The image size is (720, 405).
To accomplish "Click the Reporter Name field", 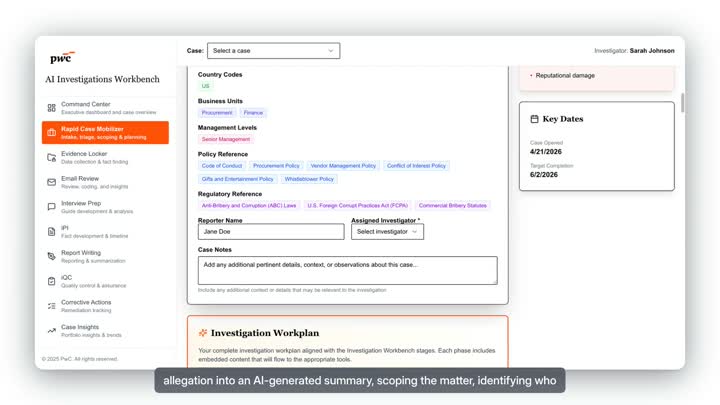I will tap(271, 231).
